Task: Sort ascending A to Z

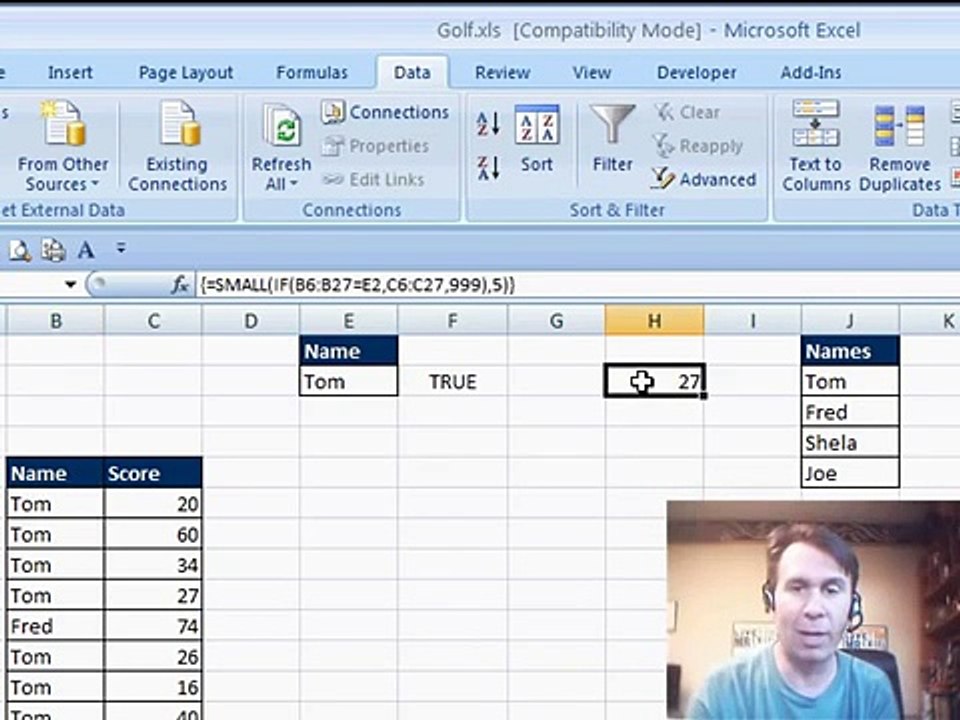Action: click(x=488, y=124)
